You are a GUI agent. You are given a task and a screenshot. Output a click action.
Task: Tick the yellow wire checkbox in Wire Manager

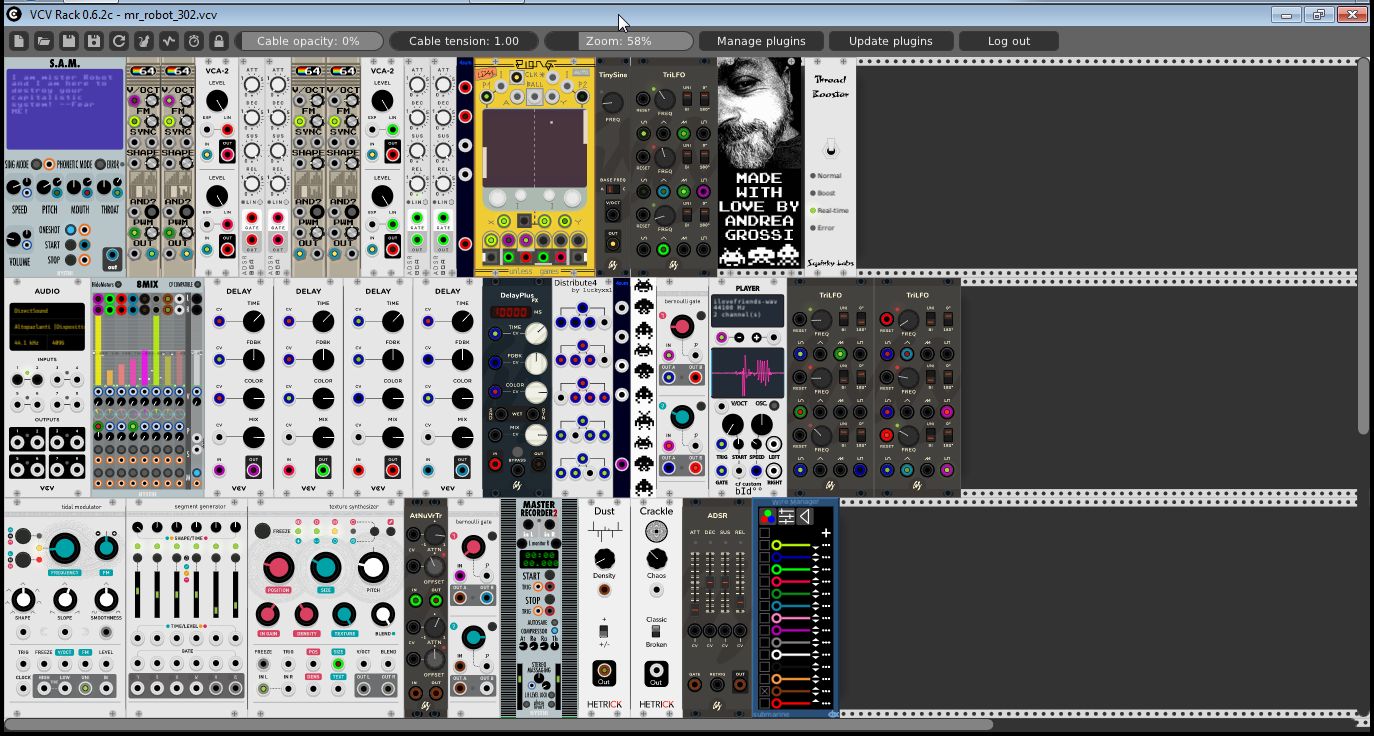tap(765, 545)
